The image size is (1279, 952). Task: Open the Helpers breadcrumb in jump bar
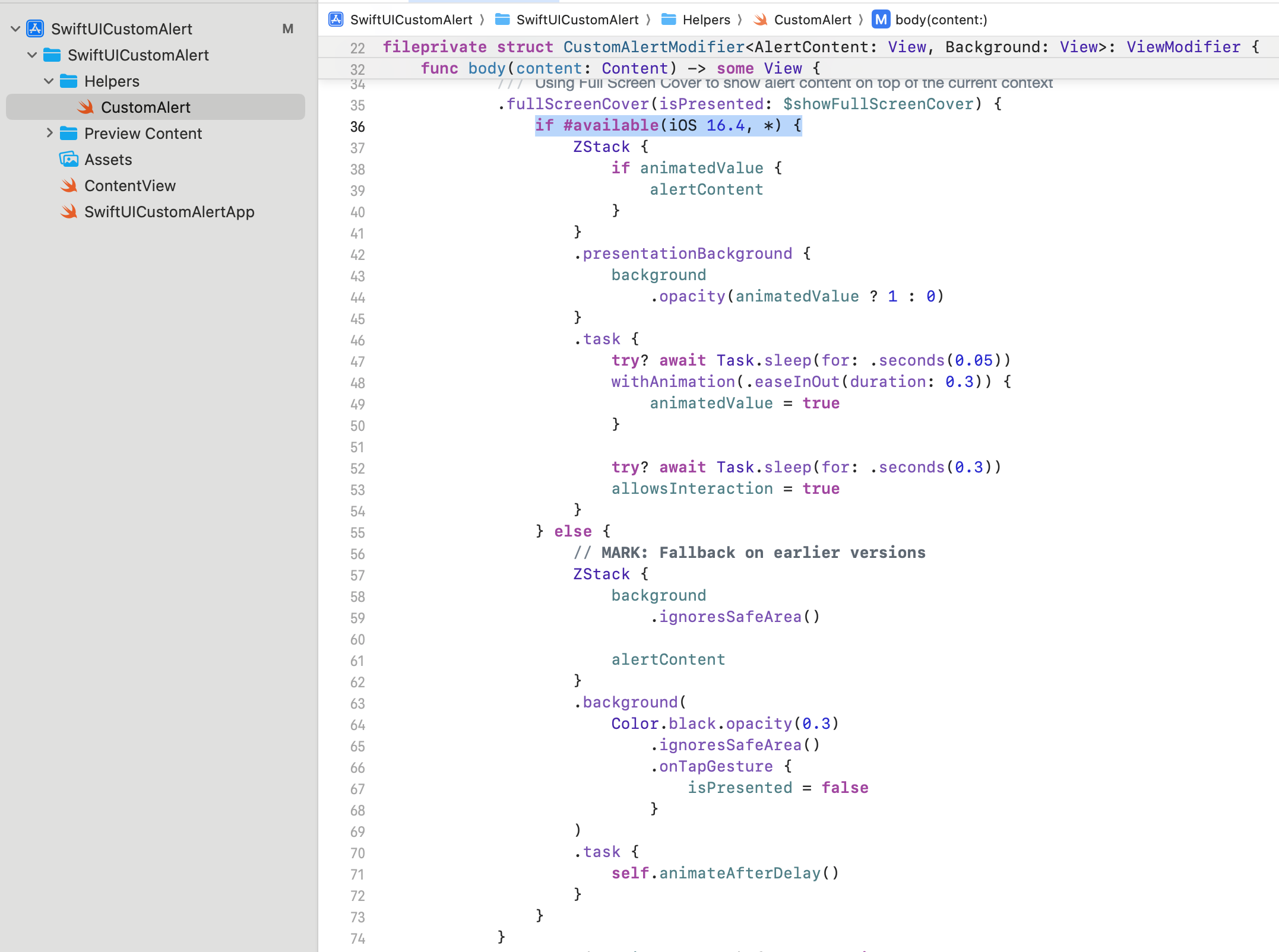[x=705, y=20]
